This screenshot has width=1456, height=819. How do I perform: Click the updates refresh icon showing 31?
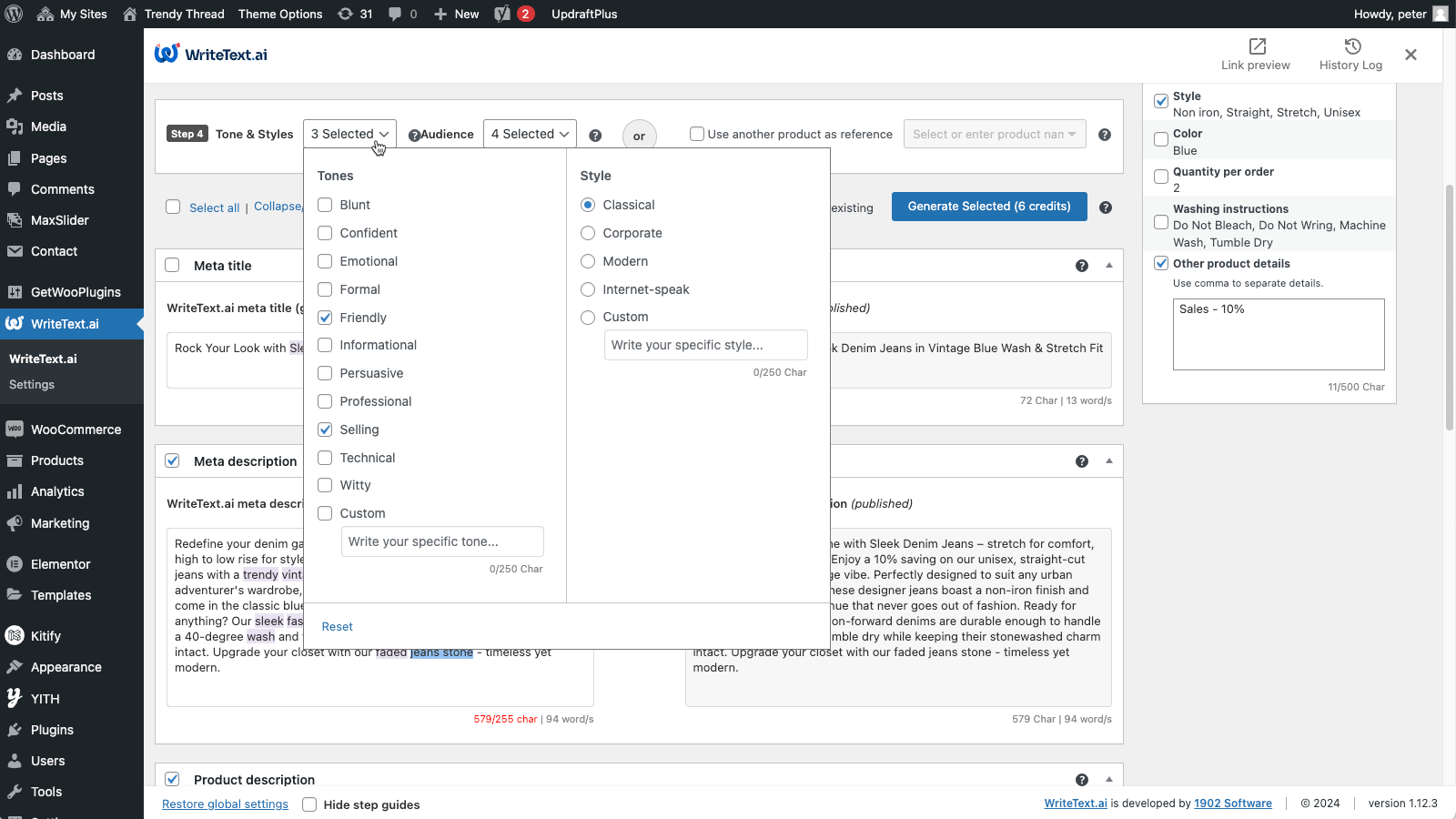tap(346, 14)
